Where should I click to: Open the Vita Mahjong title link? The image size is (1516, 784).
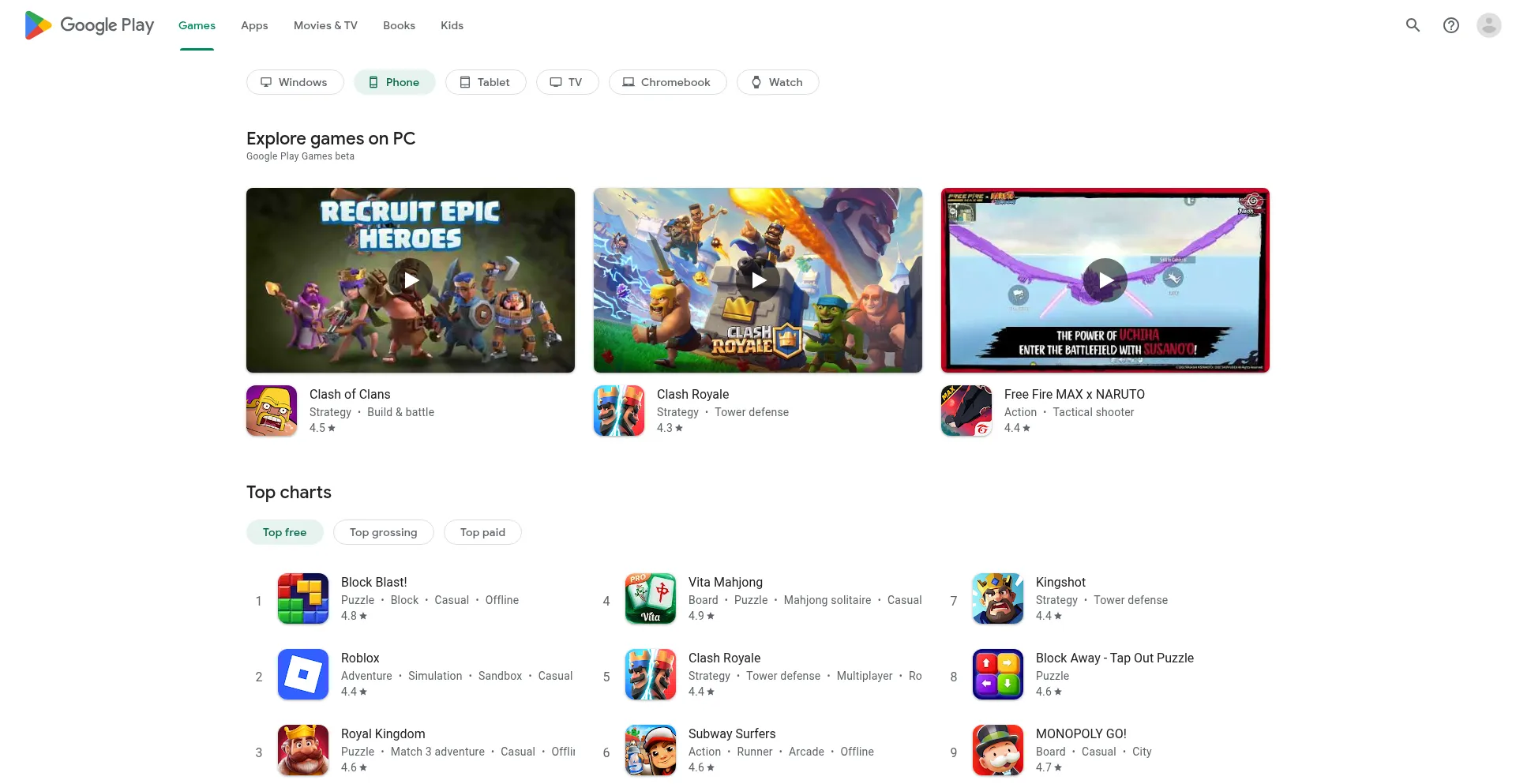point(726,582)
